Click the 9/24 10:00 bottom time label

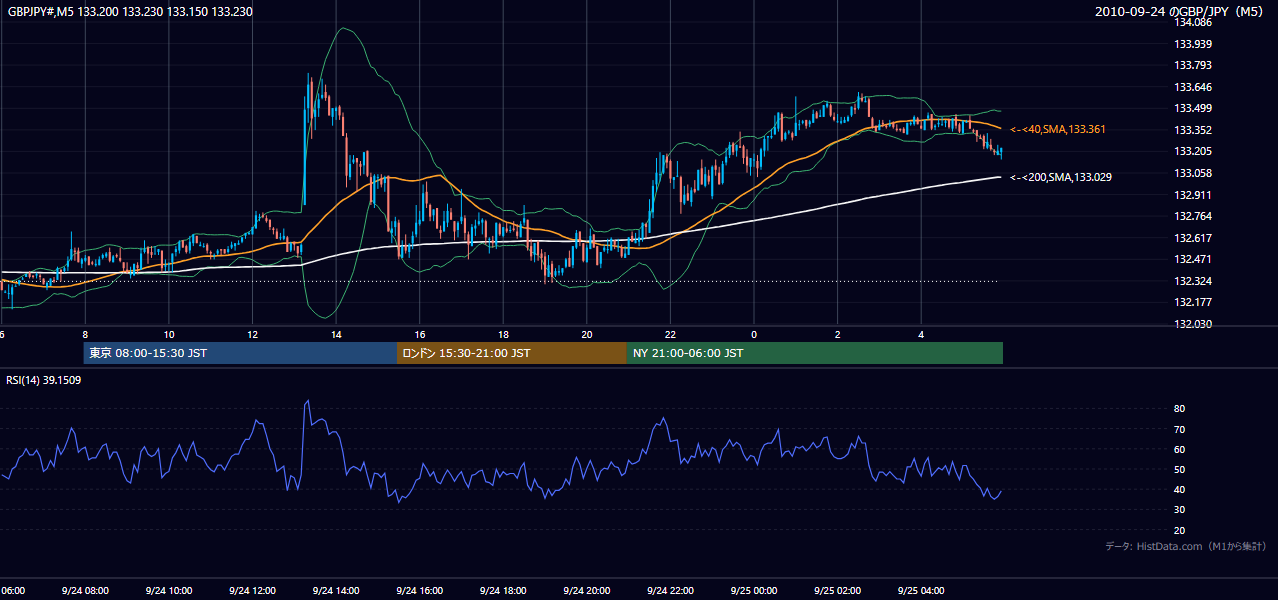tap(168, 590)
